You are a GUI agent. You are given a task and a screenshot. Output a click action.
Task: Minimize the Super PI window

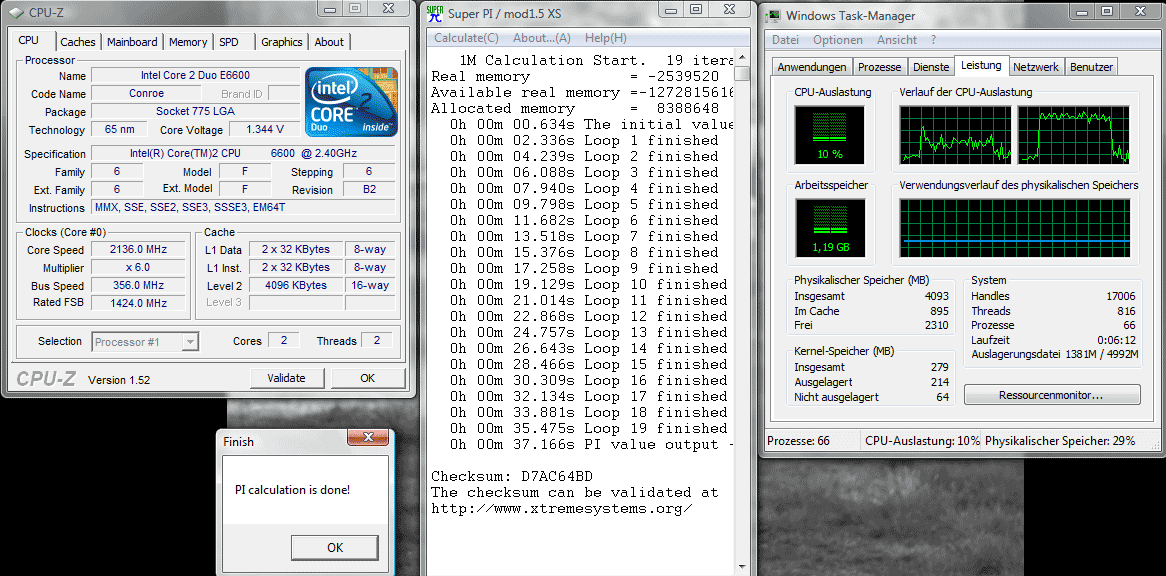(669, 10)
